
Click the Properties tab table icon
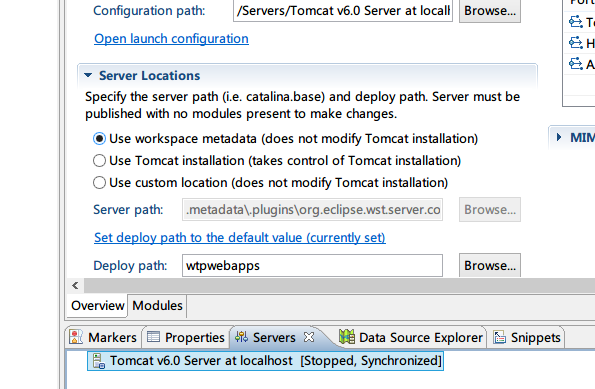coord(153,337)
